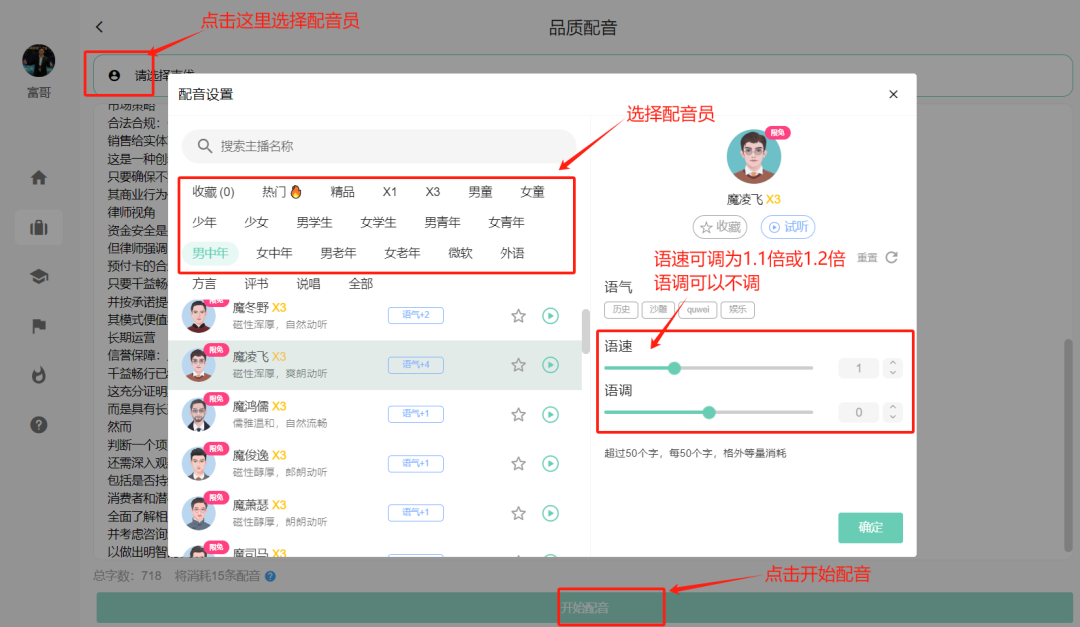Select the 热门 category
This screenshot has height=627, width=1080.
tap(282, 192)
